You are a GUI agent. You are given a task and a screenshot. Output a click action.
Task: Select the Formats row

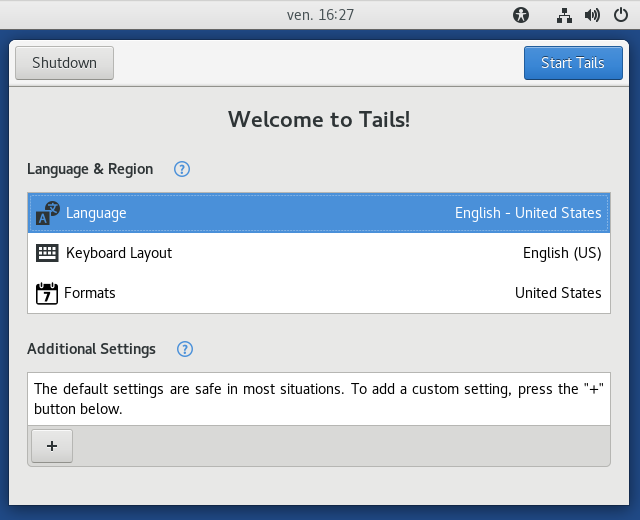tap(319, 293)
